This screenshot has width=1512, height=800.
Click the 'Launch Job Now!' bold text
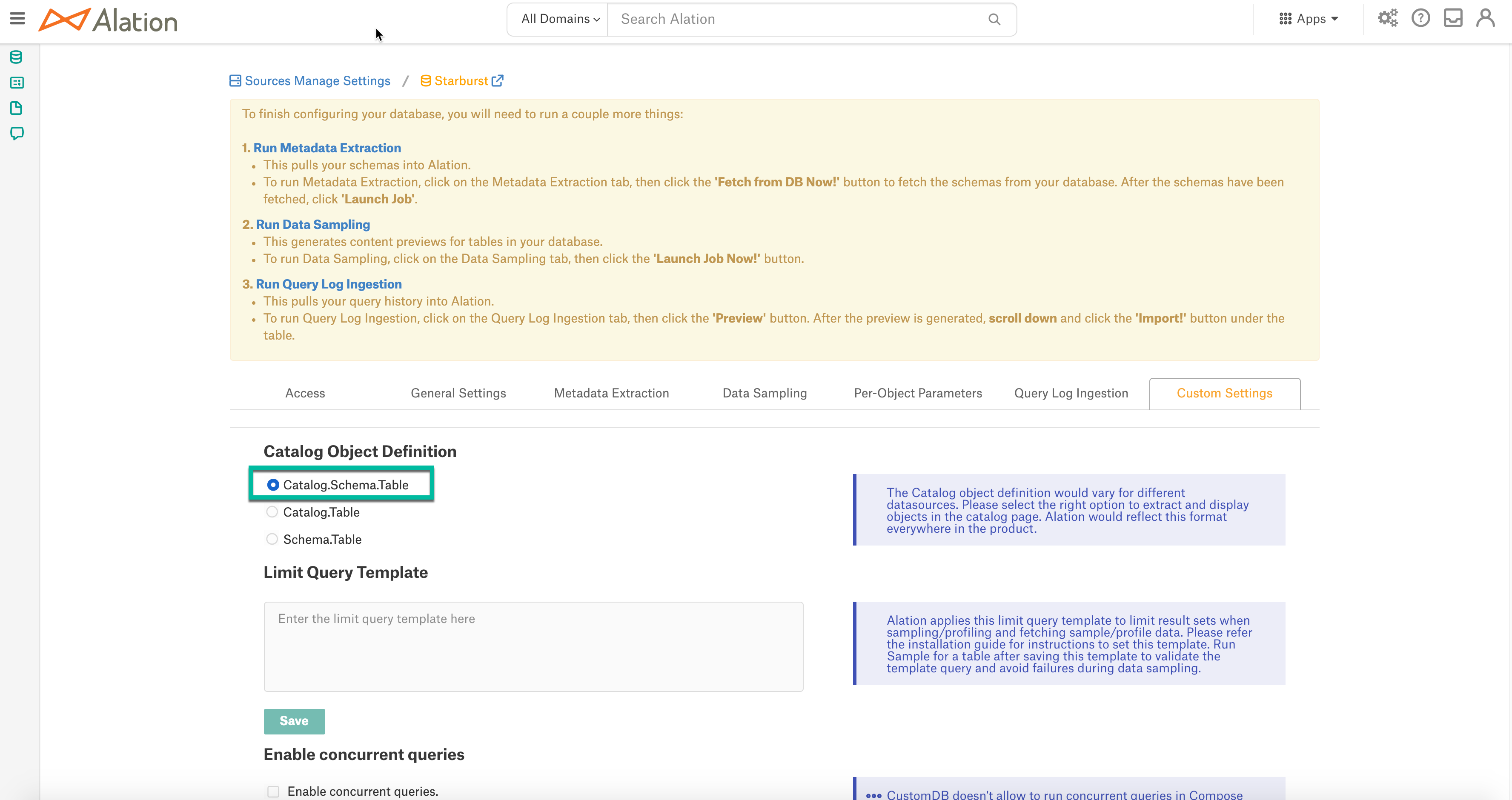pyautogui.click(x=707, y=259)
